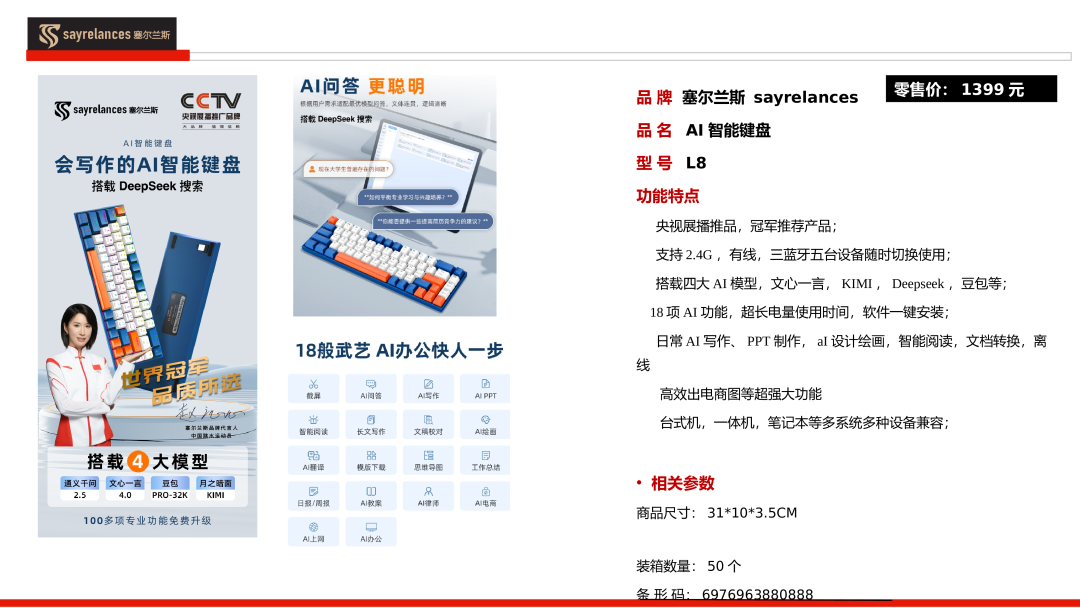Select the AI翻译 tile
The image size is (1080, 608).
(313, 460)
